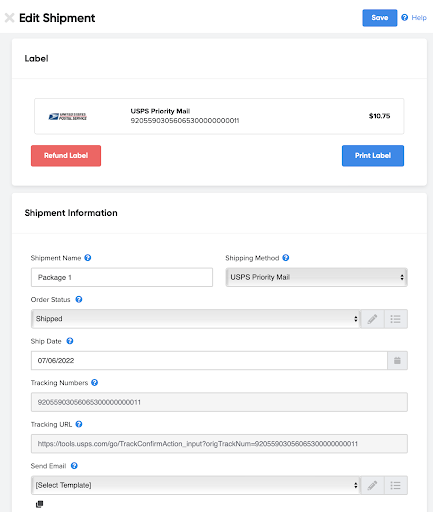Click the Help question mark icon
This screenshot has height=512, width=433.
click(404, 18)
